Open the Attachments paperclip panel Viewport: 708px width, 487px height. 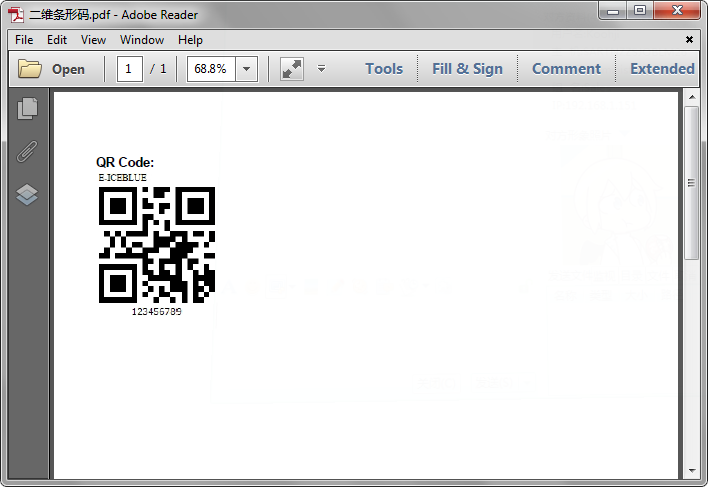coord(27,151)
